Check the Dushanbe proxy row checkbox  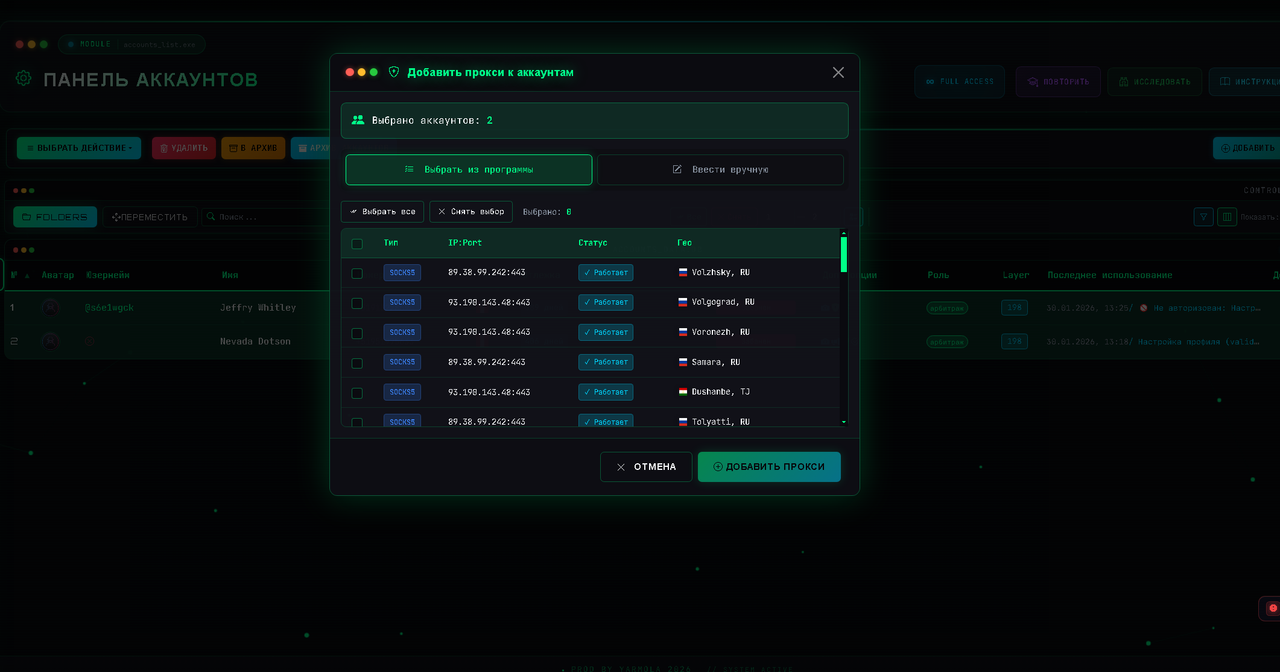(x=357, y=392)
